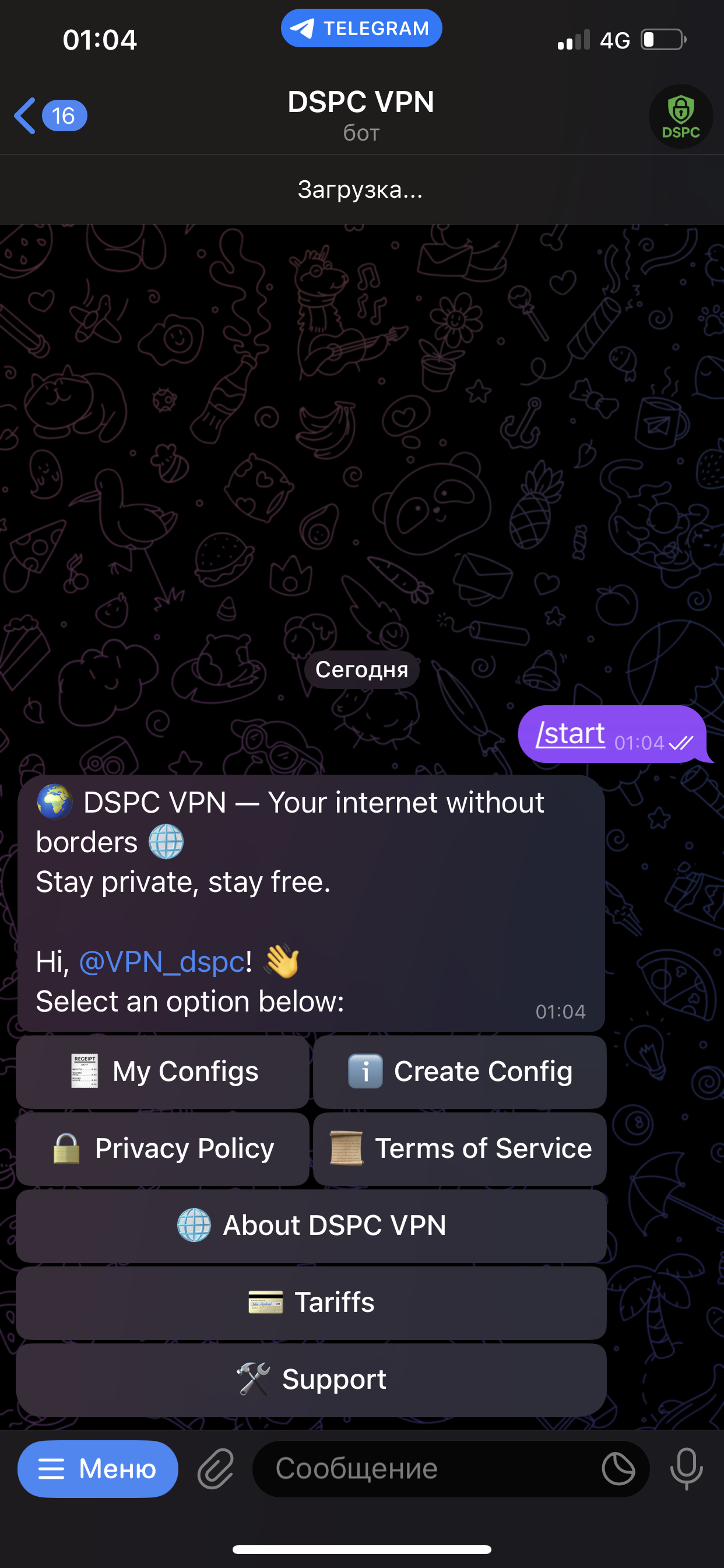Open the Terms of Service button

tap(460, 1149)
